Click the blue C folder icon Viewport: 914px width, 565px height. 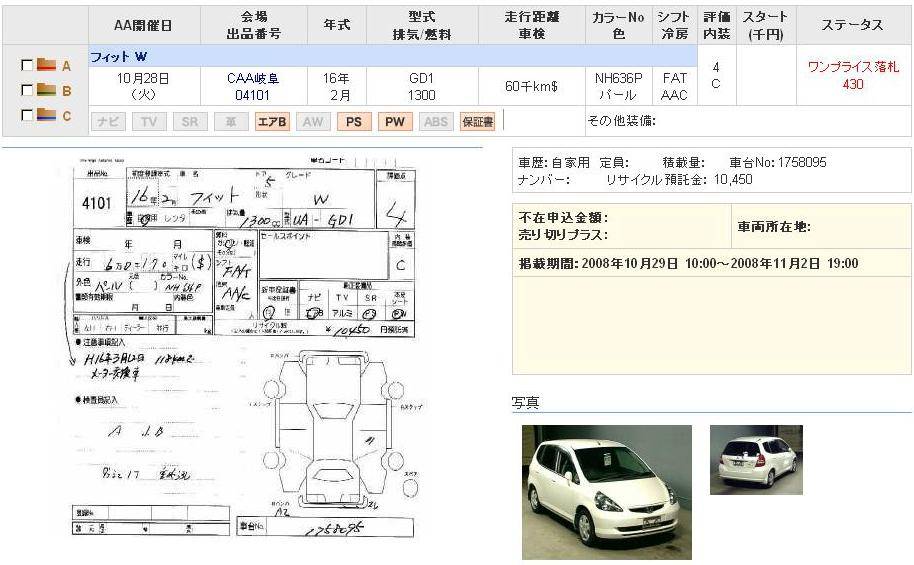46,114
